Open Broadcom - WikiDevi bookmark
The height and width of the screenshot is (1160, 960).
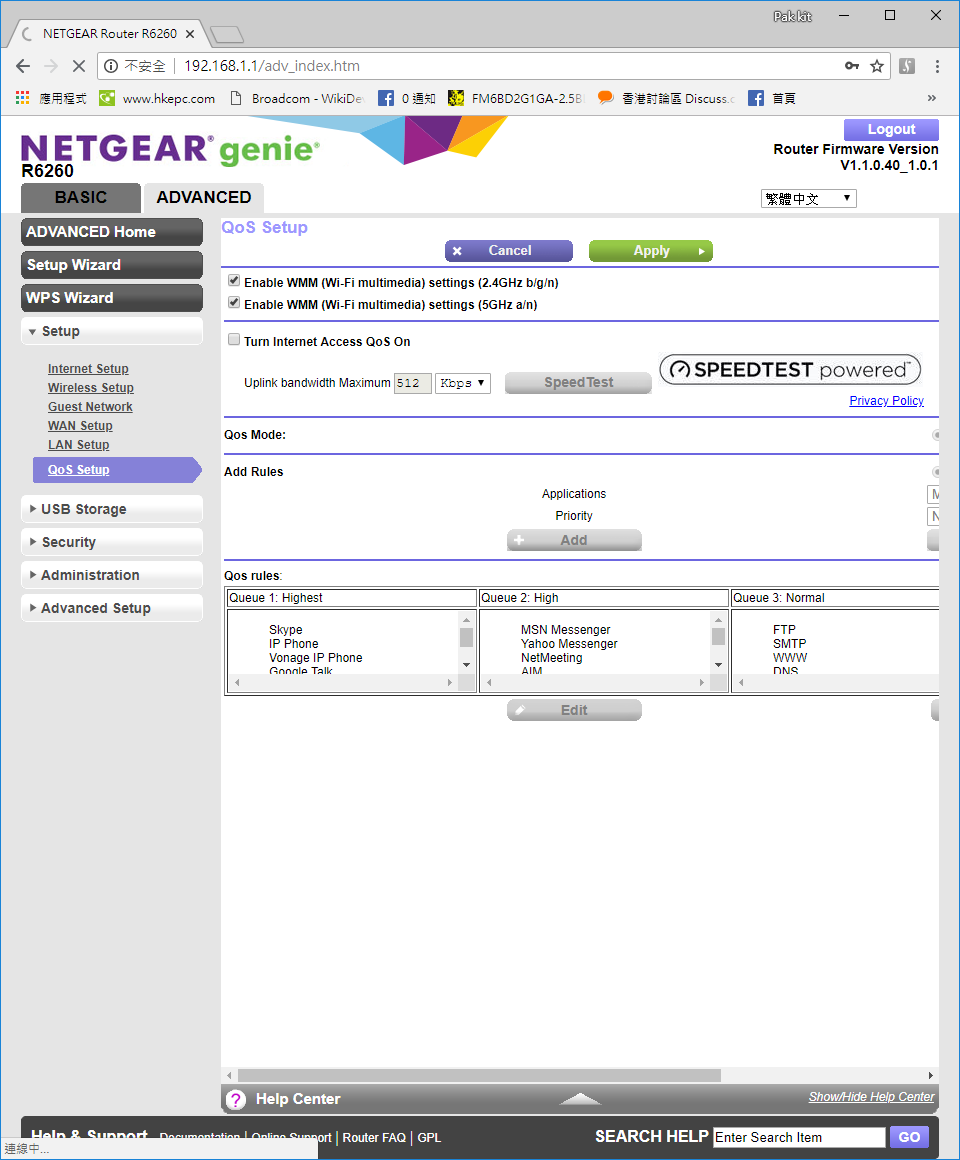(x=296, y=98)
